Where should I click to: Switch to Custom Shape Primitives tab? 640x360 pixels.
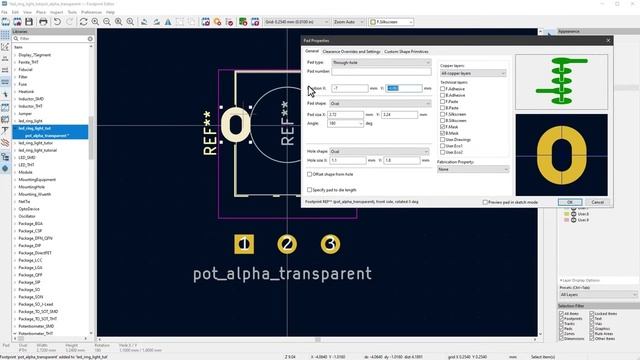coord(406,52)
